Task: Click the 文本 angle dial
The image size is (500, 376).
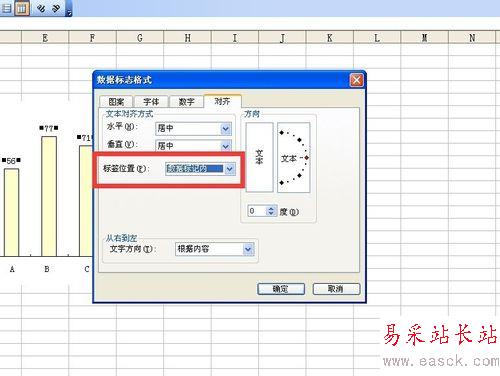Action: pyautogui.click(x=294, y=157)
